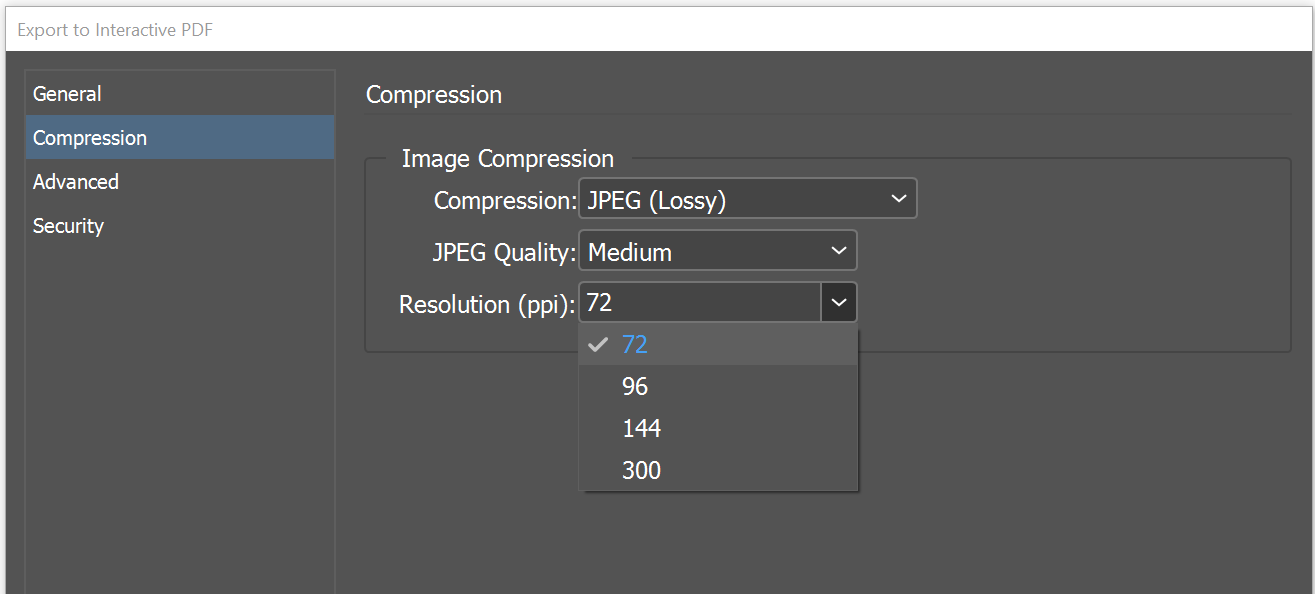The image size is (1315, 594).
Task: Click the "Resolution (ppi):" label
Action: 486,304
